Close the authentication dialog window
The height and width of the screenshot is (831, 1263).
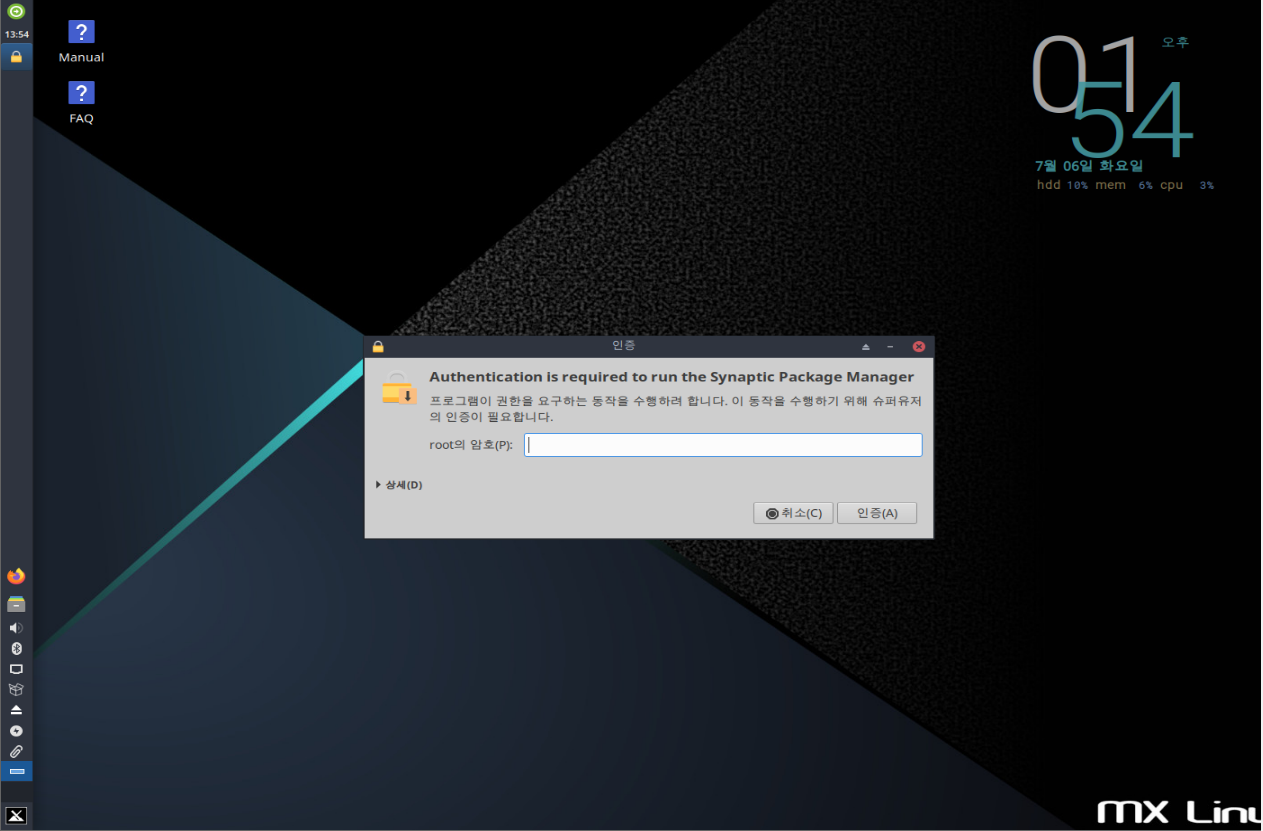pos(918,347)
